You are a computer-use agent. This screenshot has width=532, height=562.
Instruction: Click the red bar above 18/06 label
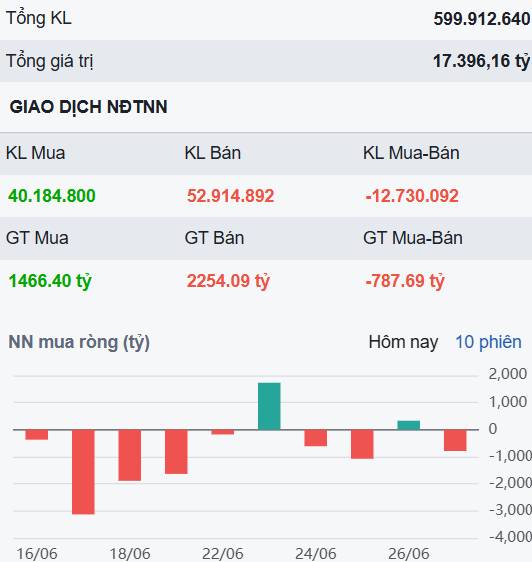point(130,455)
